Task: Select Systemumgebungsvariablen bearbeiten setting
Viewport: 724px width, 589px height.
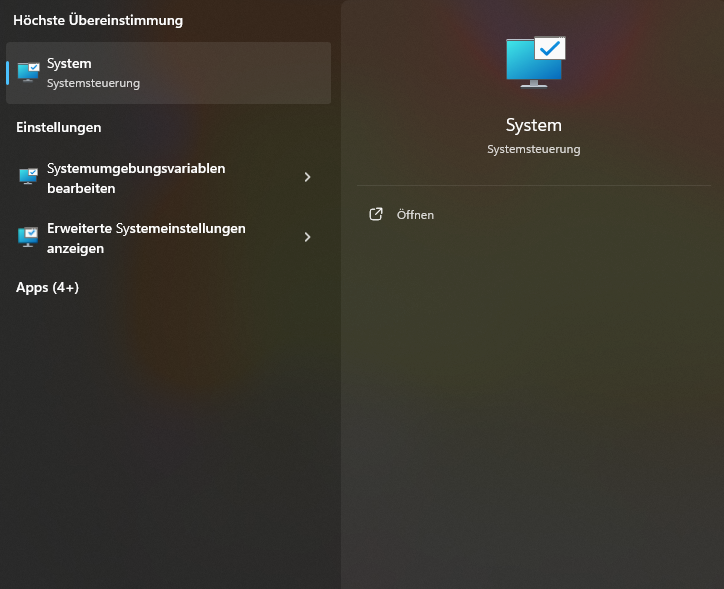Action: point(169,178)
